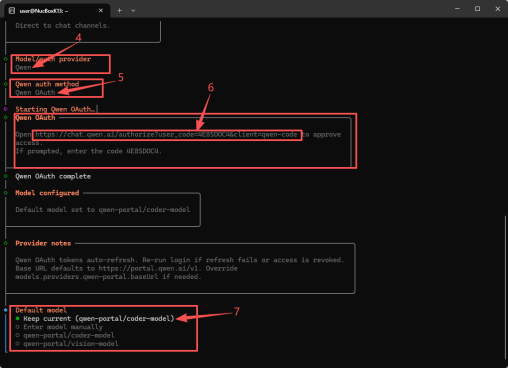The image size is (508, 369).
Task: Close the terminal window
Action: (498, 9)
